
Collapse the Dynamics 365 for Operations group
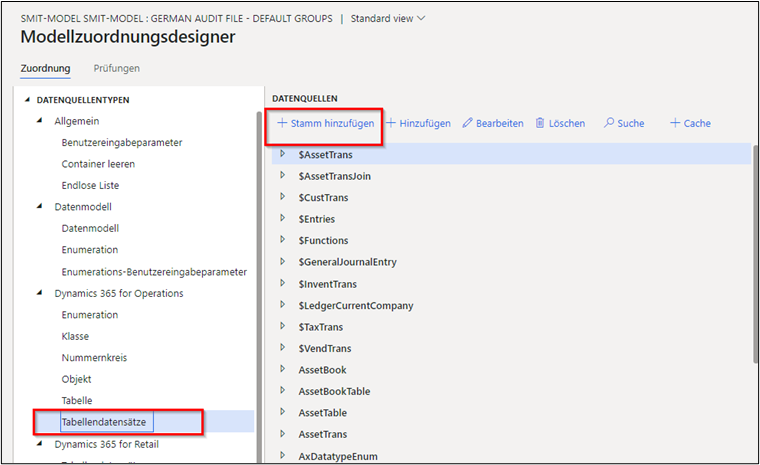pyautogui.click(x=44, y=293)
